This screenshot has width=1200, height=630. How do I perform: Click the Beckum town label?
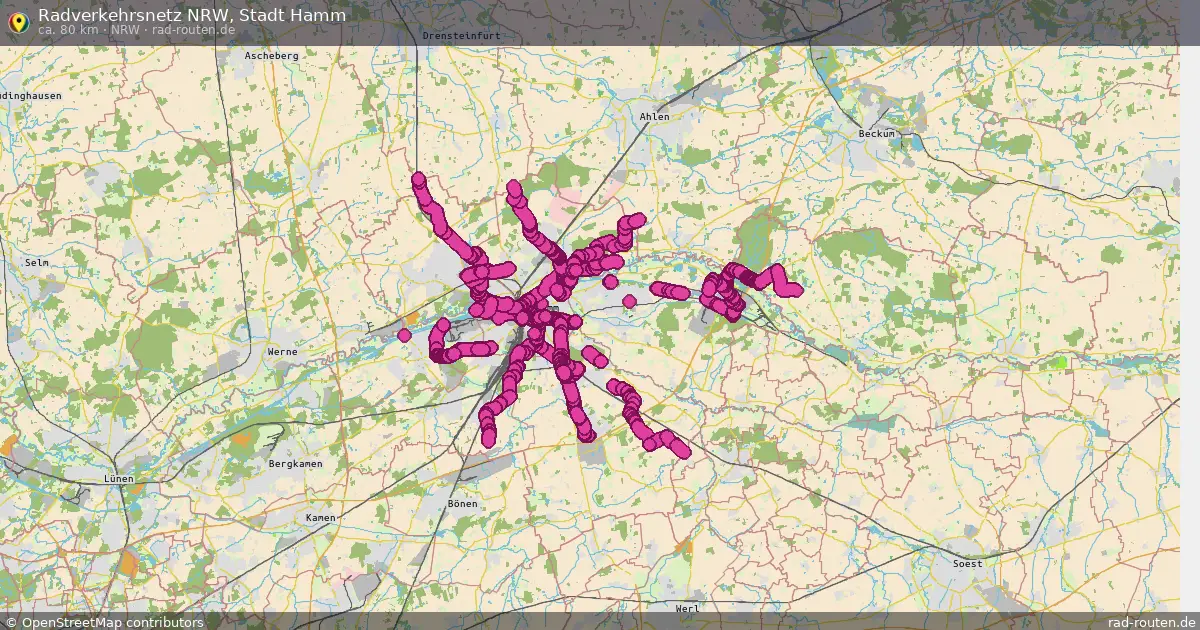pyautogui.click(x=876, y=133)
